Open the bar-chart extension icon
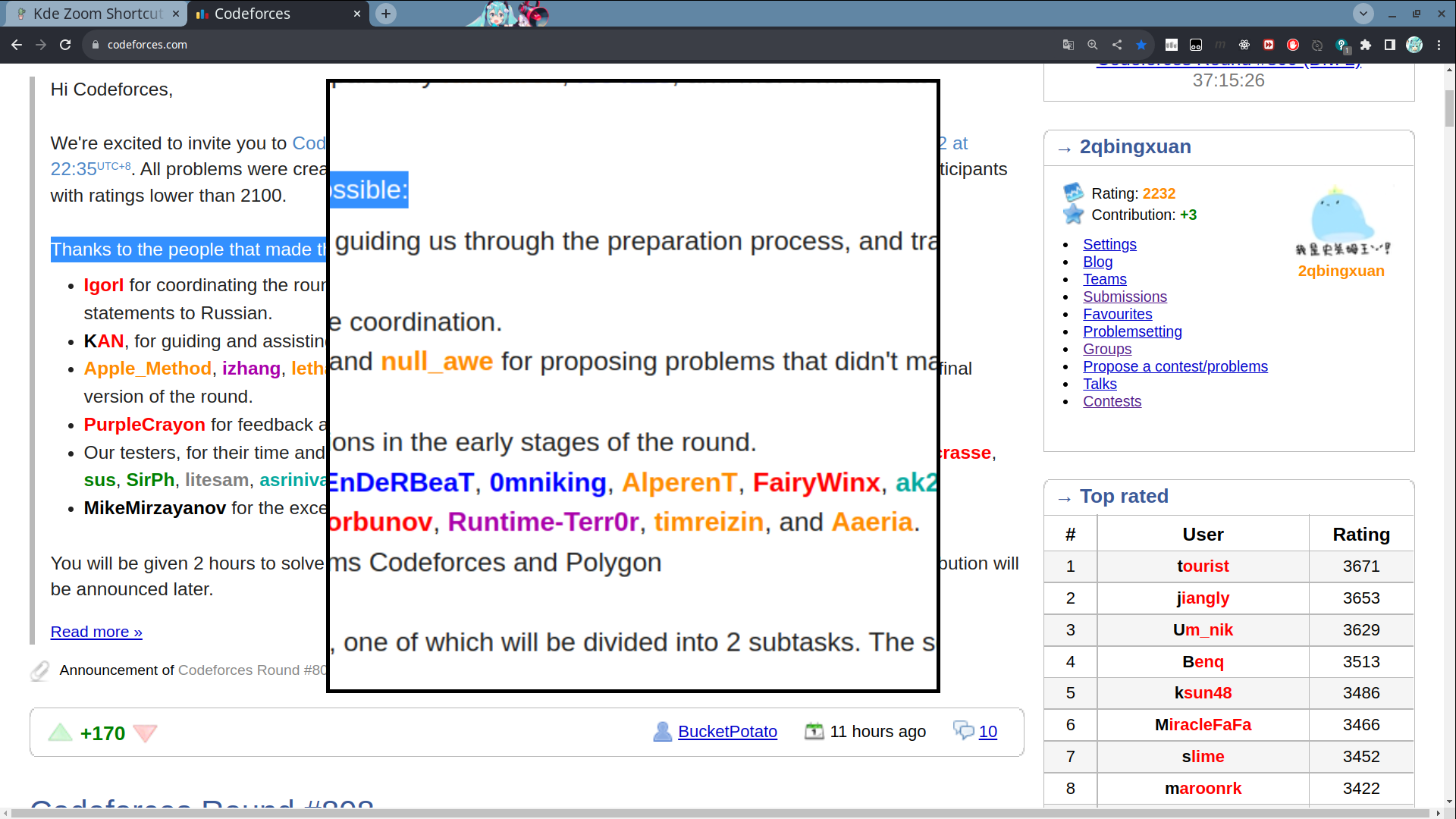The image size is (1456, 819). [x=1172, y=45]
